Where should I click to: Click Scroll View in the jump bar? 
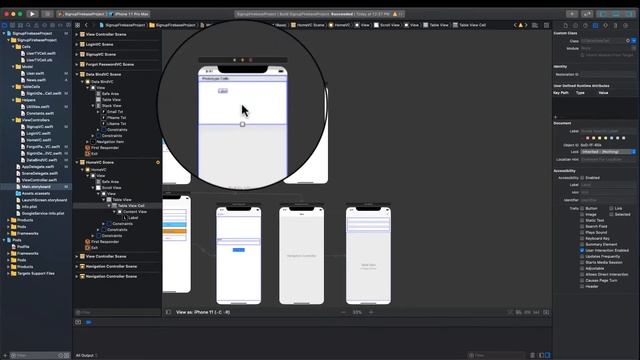click(x=387, y=25)
